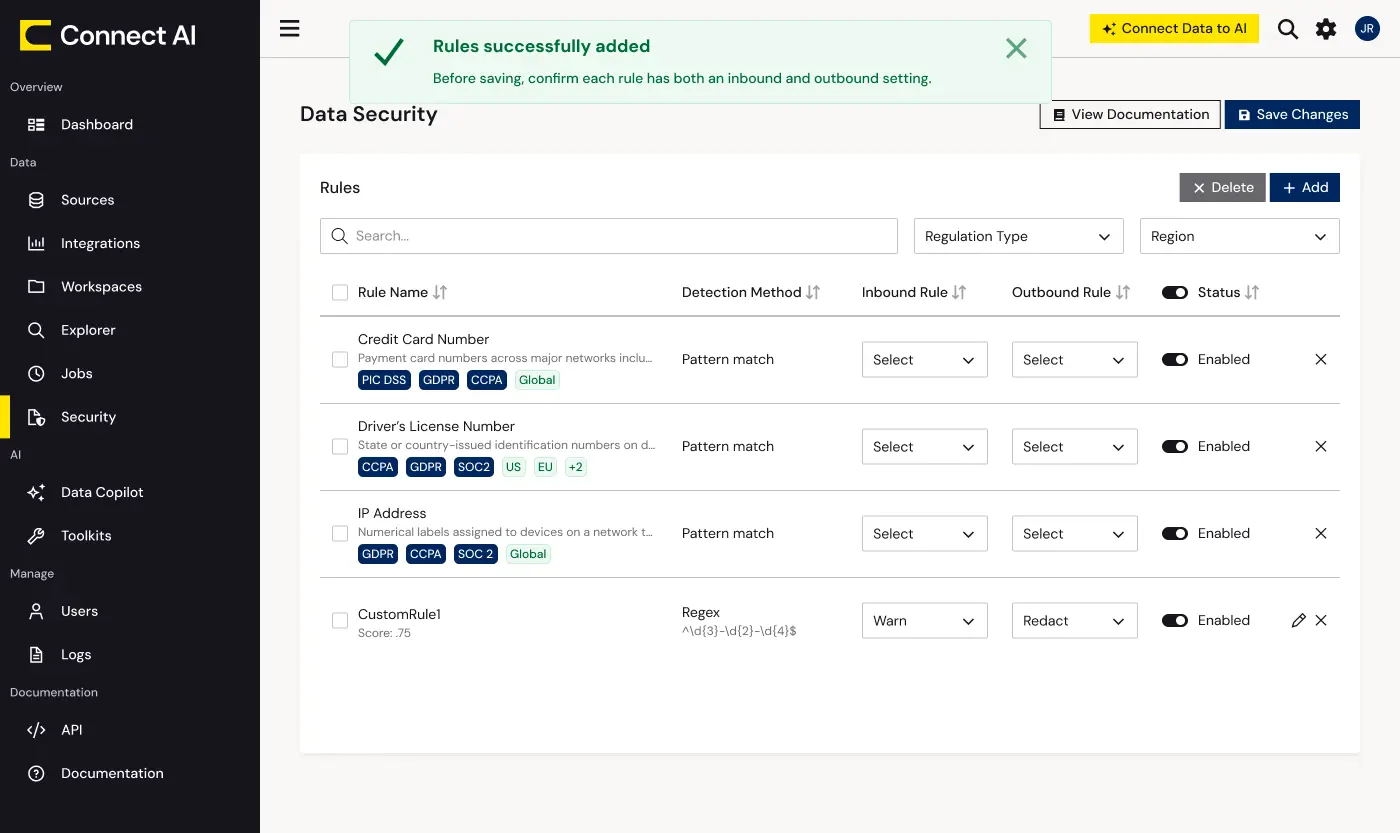Screen dimensions: 1400x833
Task: Sort by Inbound Rule arrows
Action: tap(959, 292)
